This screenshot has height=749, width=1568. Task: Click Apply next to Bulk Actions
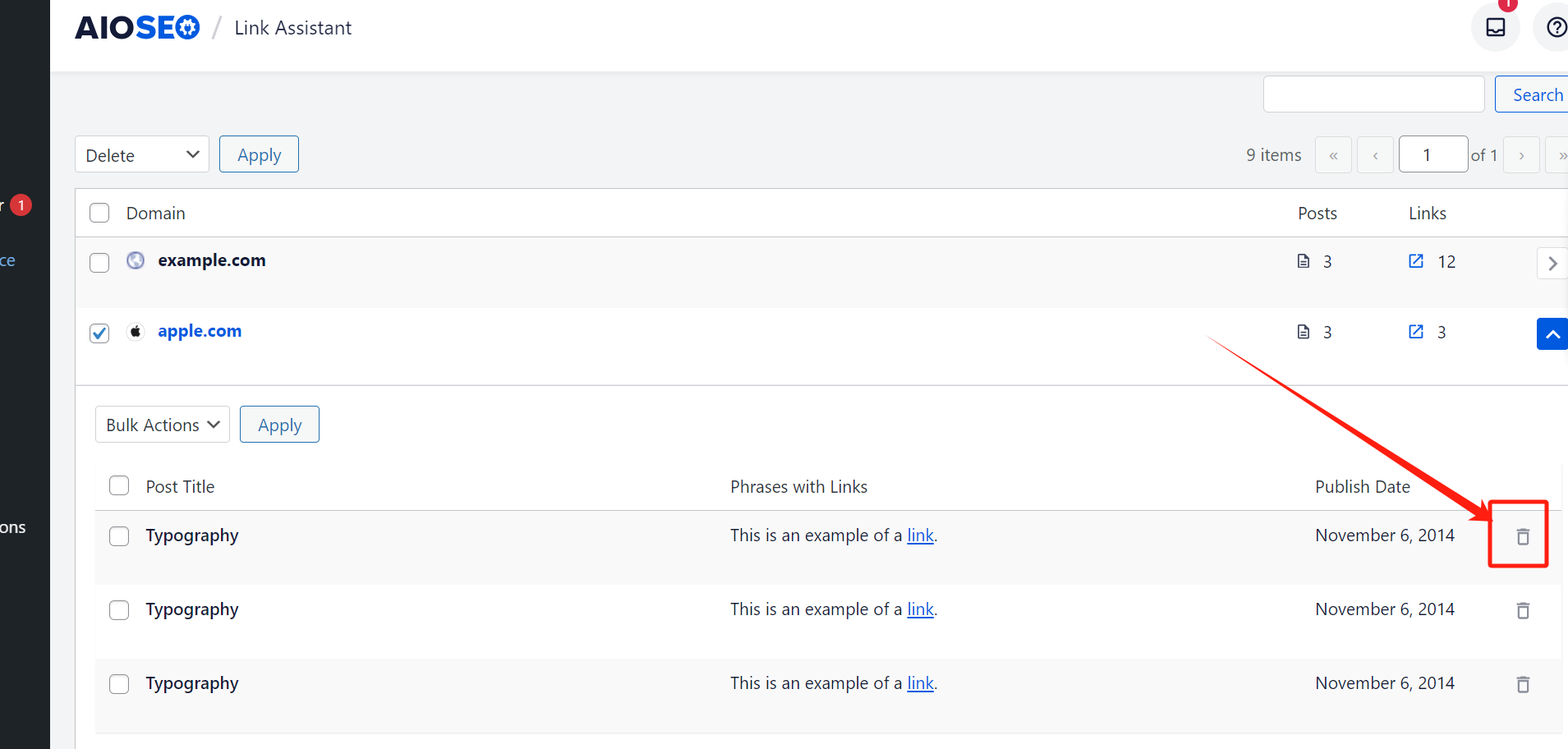pyautogui.click(x=279, y=425)
